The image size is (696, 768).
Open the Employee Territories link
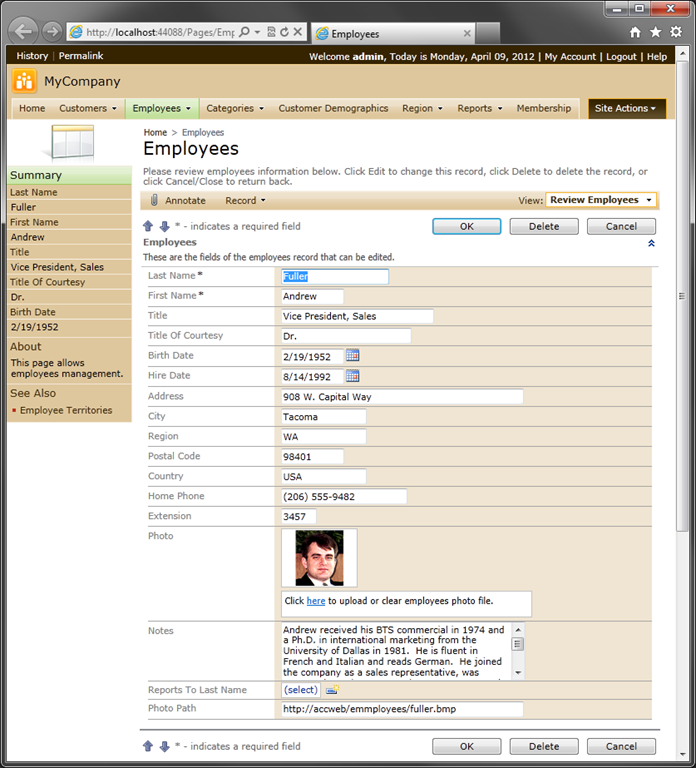click(66, 410)
